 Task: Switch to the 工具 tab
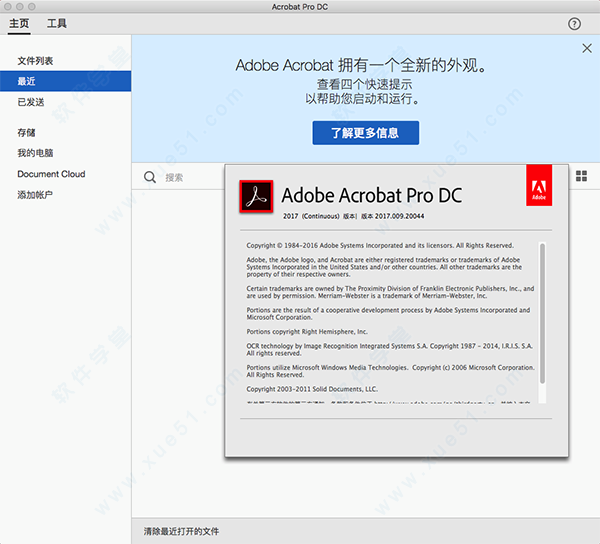point(57,24)
